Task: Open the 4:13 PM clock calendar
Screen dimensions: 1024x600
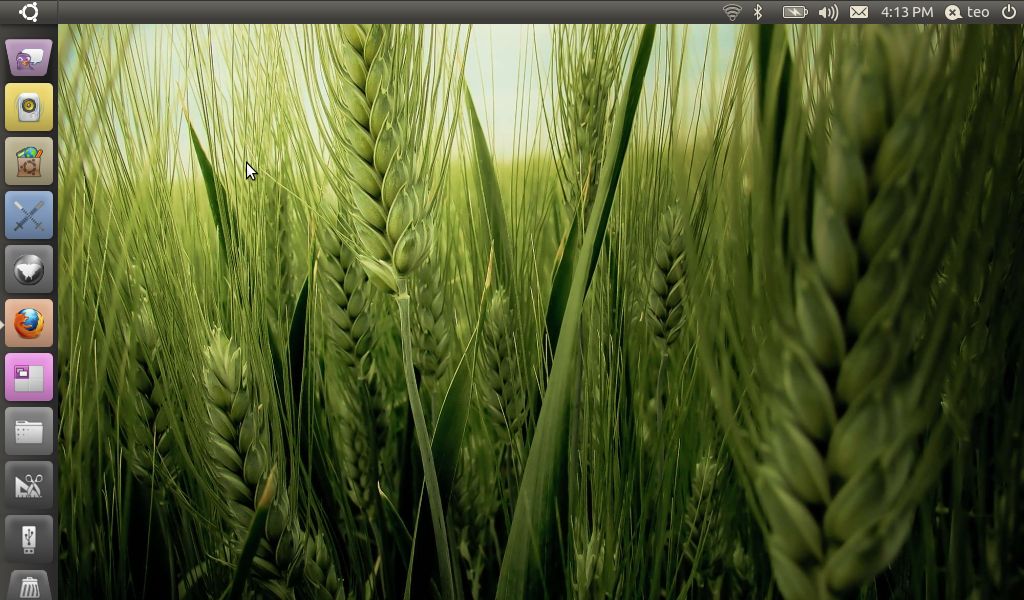Action: pos(906,12)
